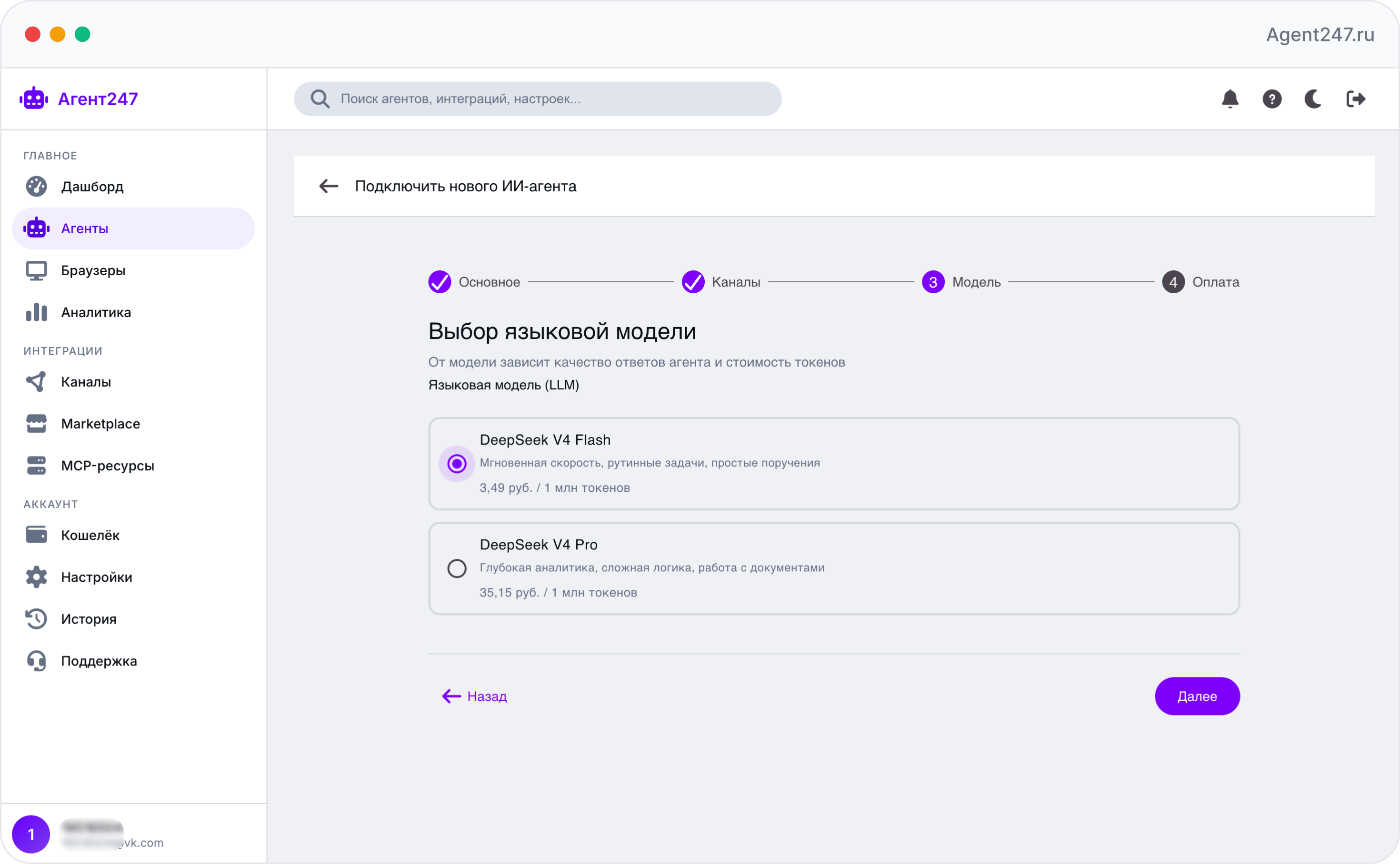Click the Подключить нового ИИ-агента title

coord(465,186)
